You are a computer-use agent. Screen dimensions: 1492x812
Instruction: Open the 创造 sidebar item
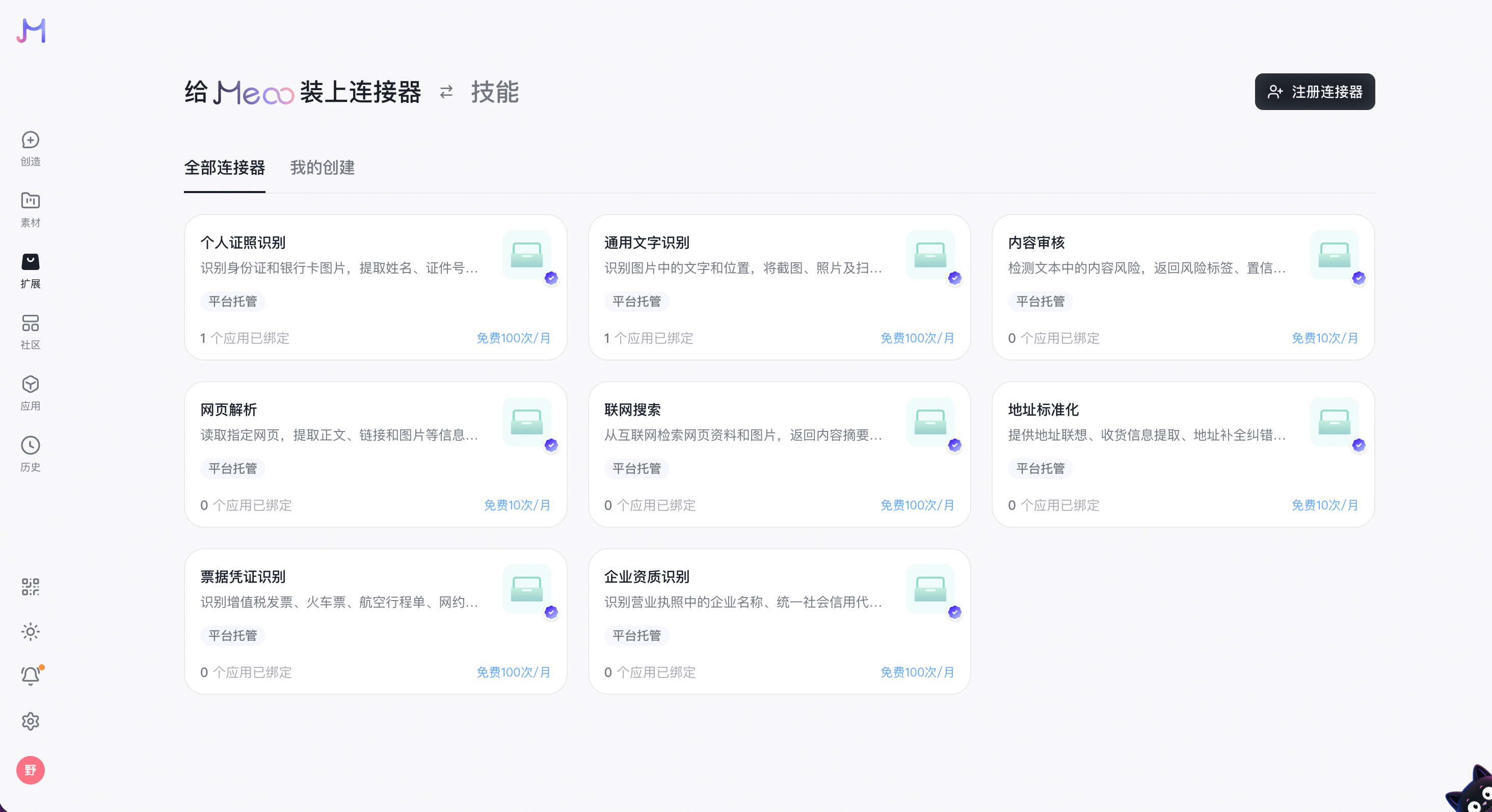click(x=31, y=148)
